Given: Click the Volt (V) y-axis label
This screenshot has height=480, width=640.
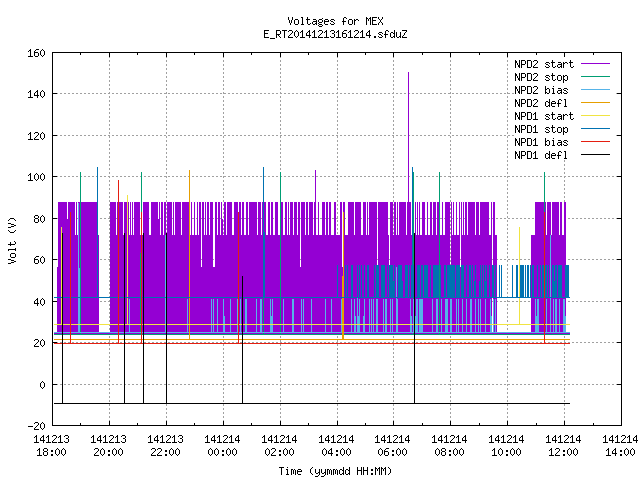Looking at the screenshot, I should pyautogui.click(x=13, y=240).
